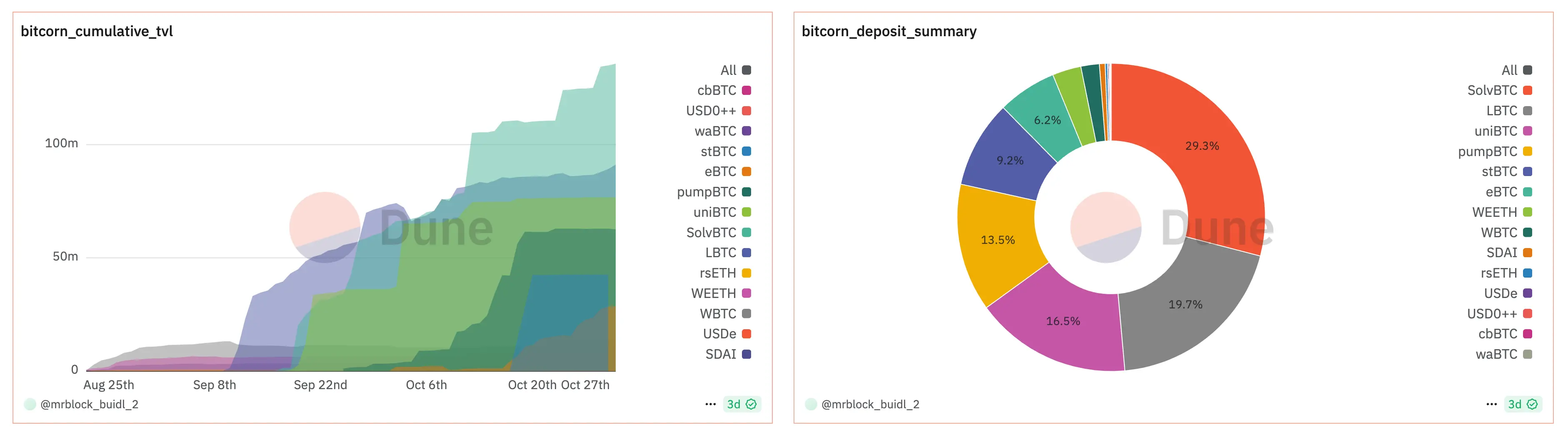Viewport: 1568px width, 432px height.
Task: Open the @mrblock_buidl_2 link under the TVL chart
Action: 89,404
